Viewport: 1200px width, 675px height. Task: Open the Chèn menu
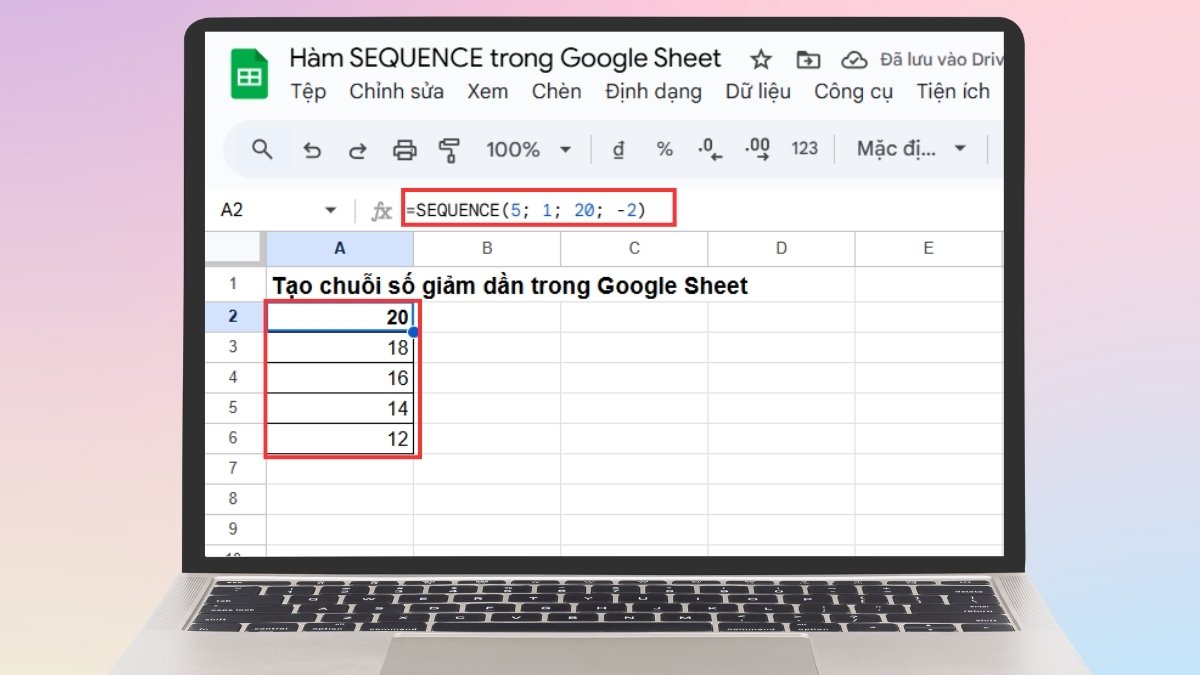coord(556,91)
